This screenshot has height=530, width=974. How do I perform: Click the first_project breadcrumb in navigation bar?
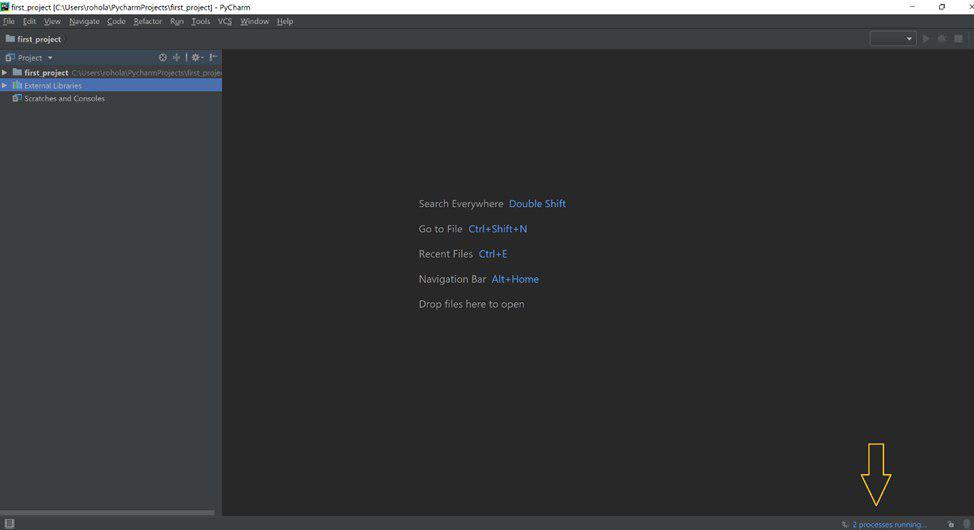(x=38, y=39)
